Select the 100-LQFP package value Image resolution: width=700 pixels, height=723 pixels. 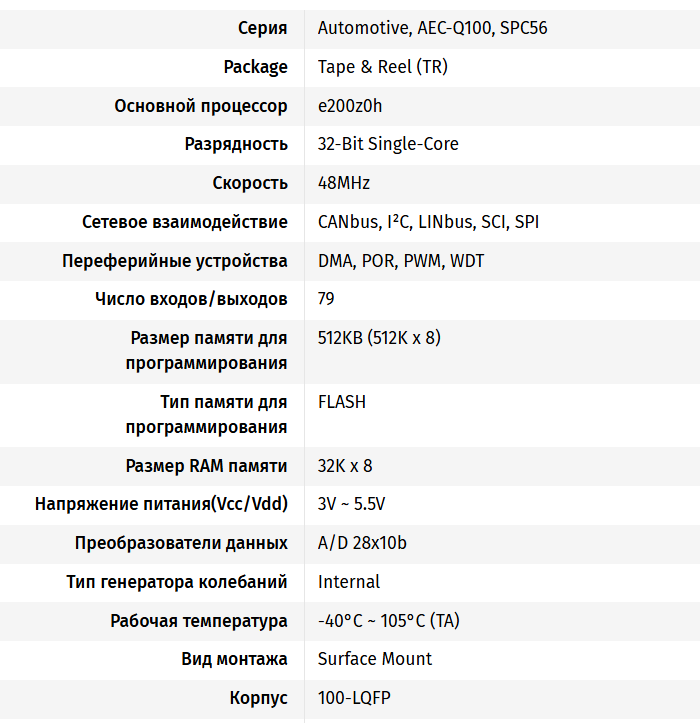[354, 698]
